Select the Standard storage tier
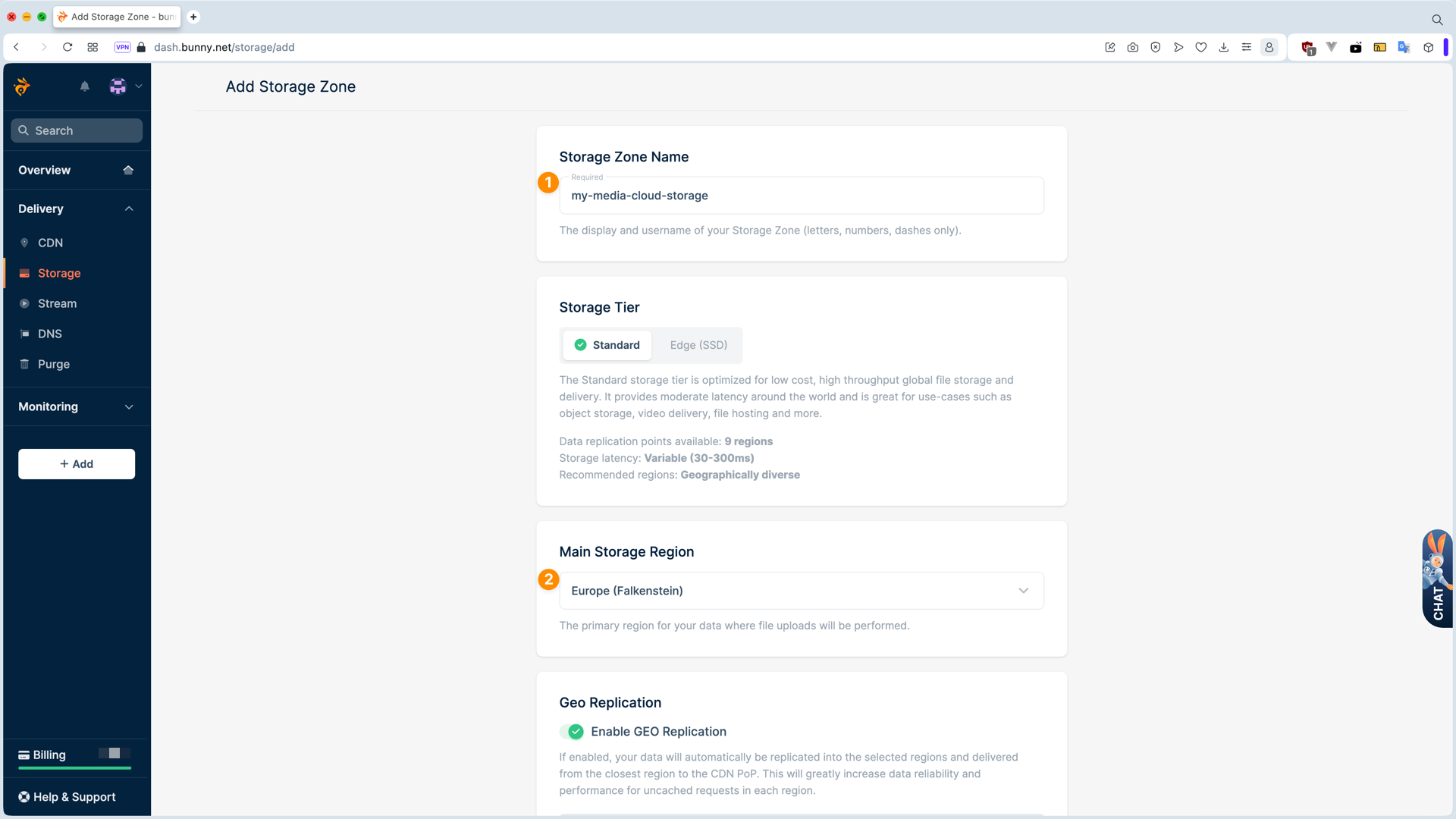This screenshot has height=819, width=1456. (x=607, y=345)
